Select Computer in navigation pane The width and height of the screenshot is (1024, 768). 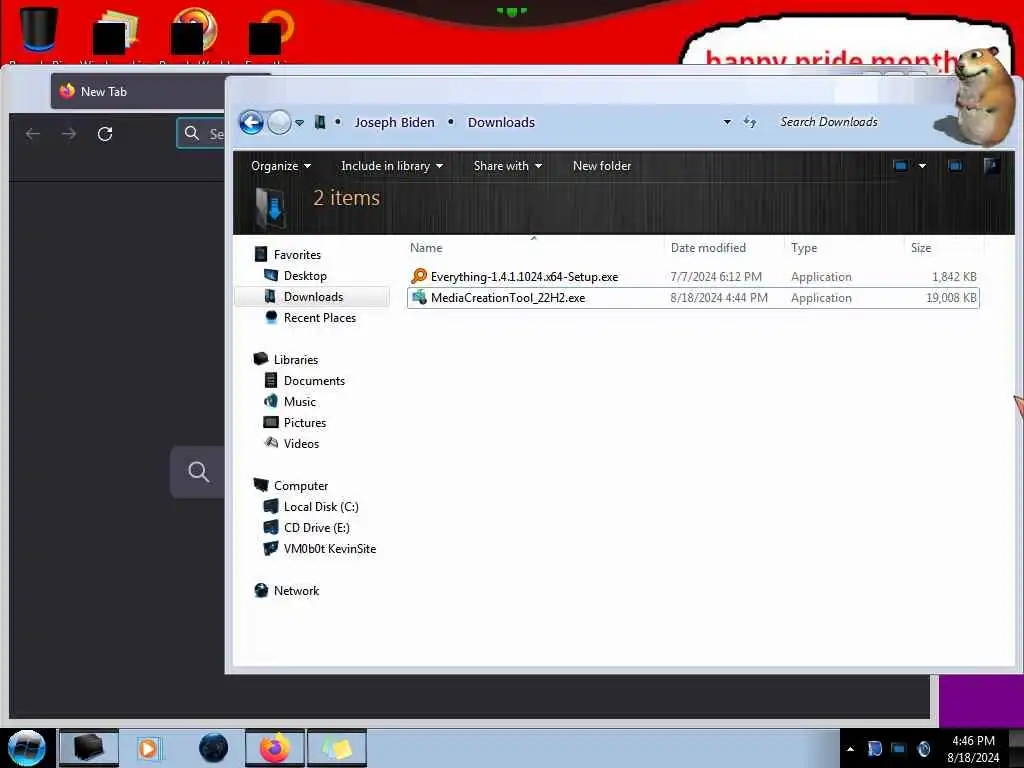pos(301,486)
